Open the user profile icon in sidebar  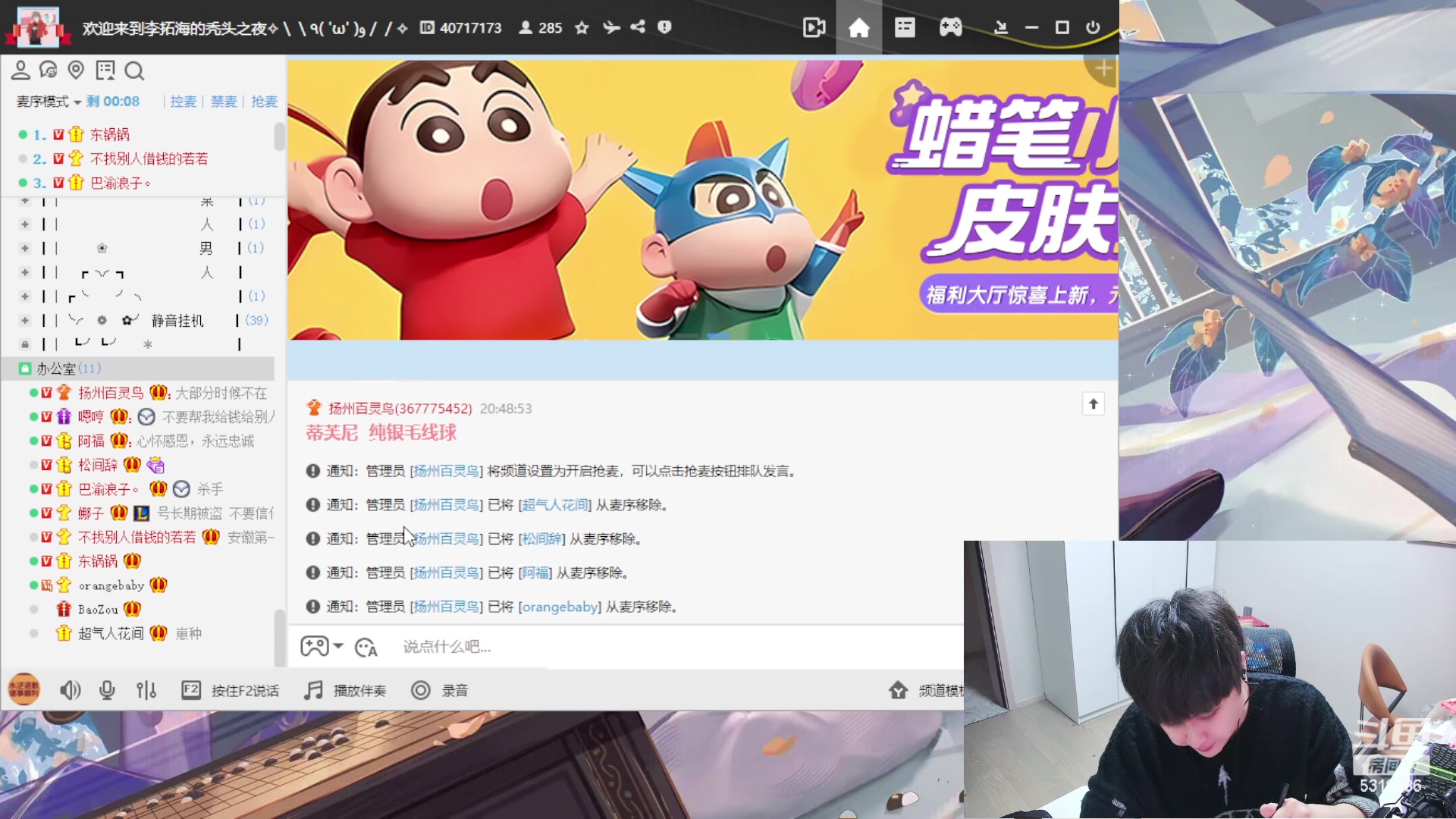[20, 71]
